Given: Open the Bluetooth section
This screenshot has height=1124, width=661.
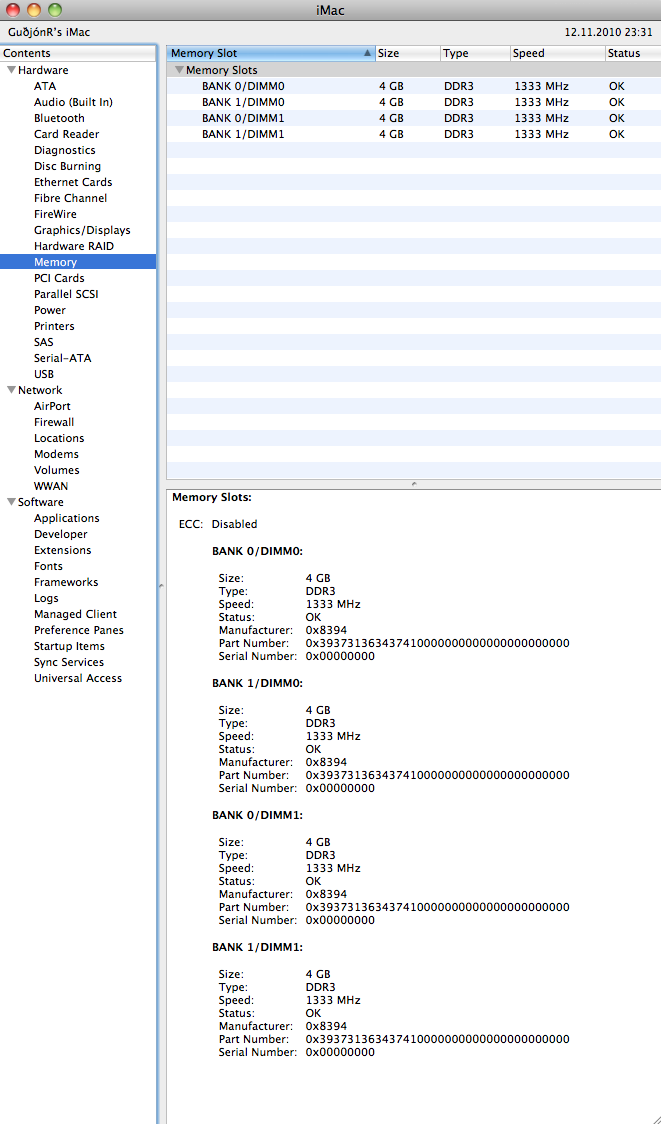Looking at the screenshot, I should 59,118.
